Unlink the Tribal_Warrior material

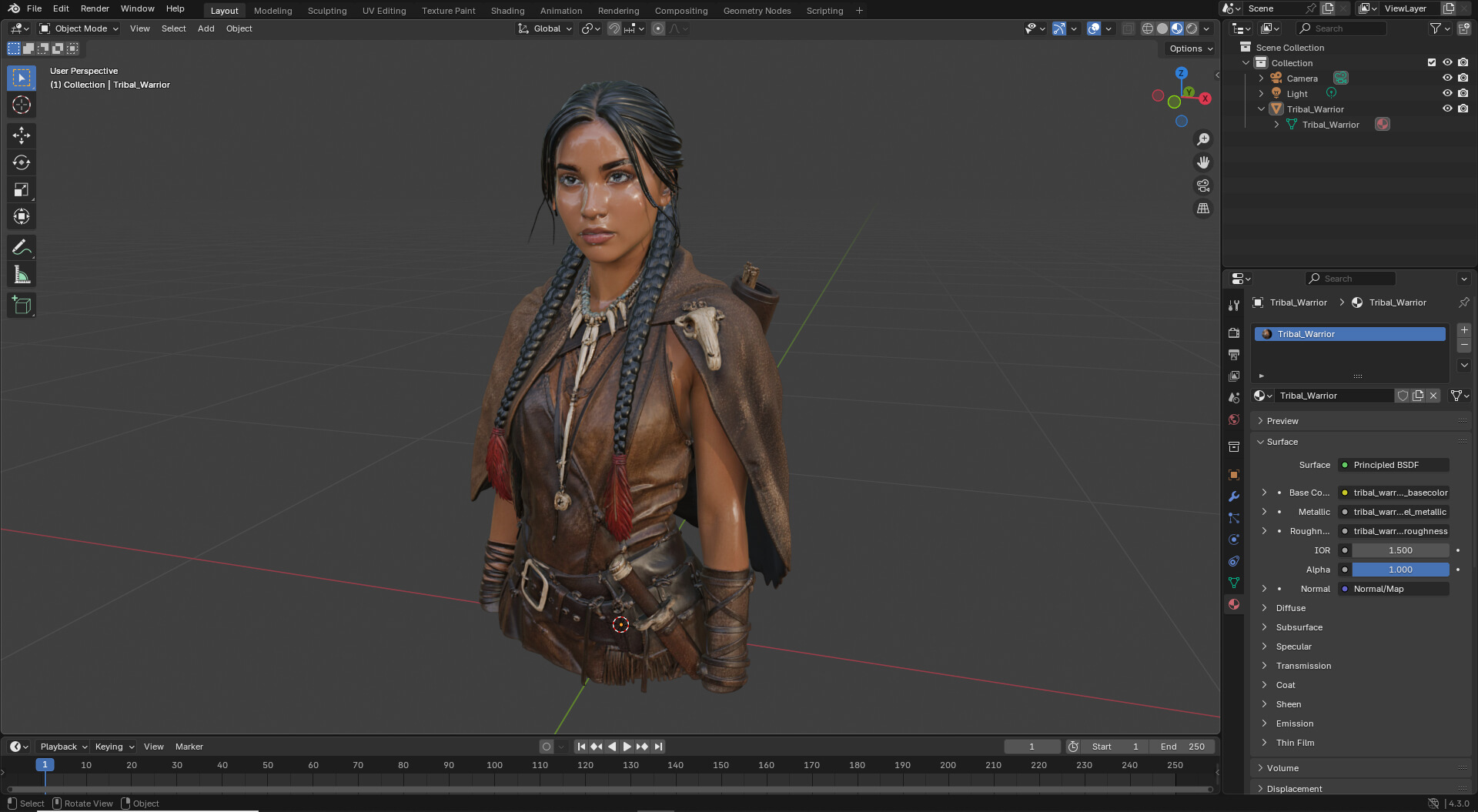pos(1433,396)
